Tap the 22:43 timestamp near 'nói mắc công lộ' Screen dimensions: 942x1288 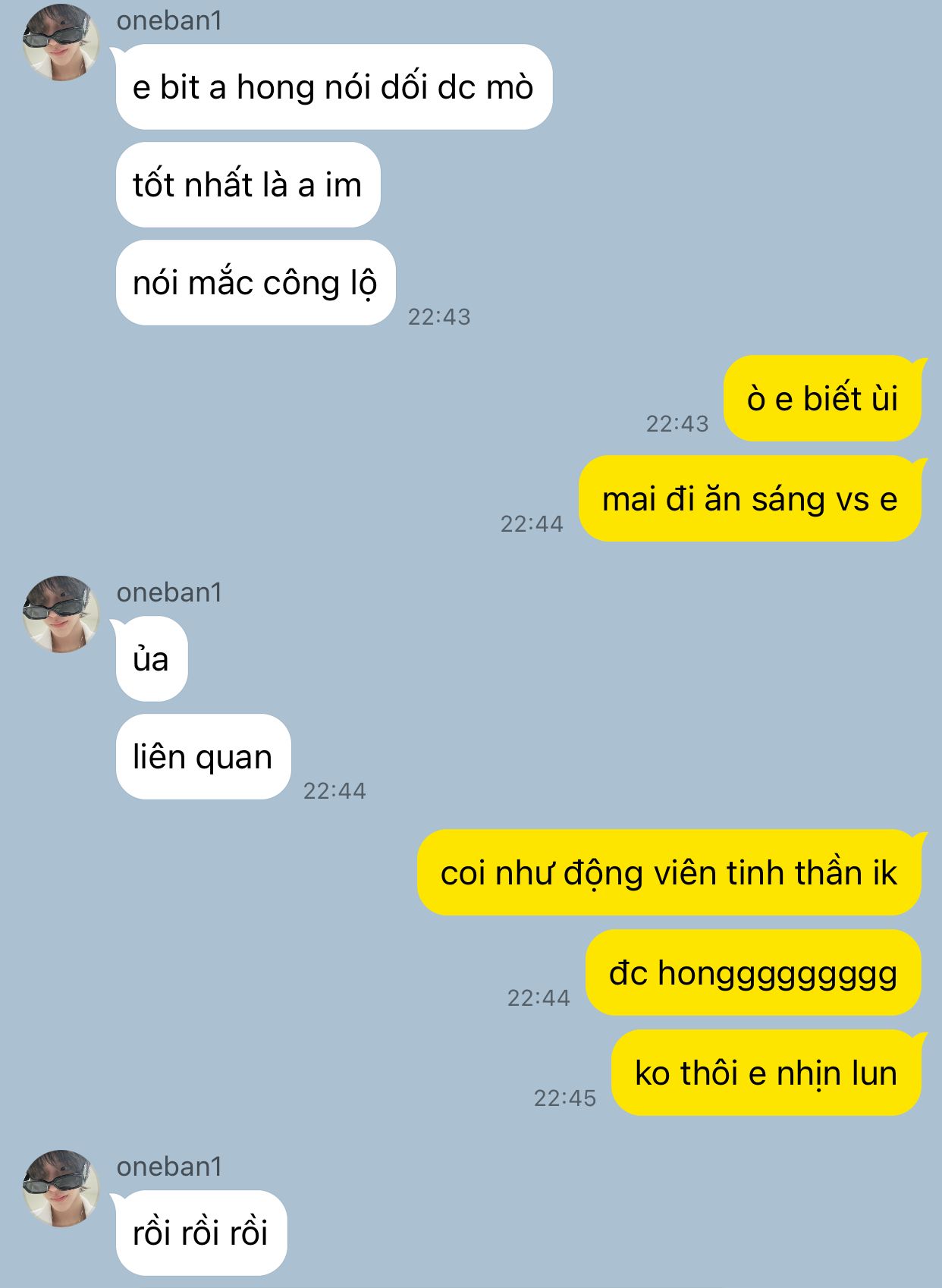(x=439, y=316)
